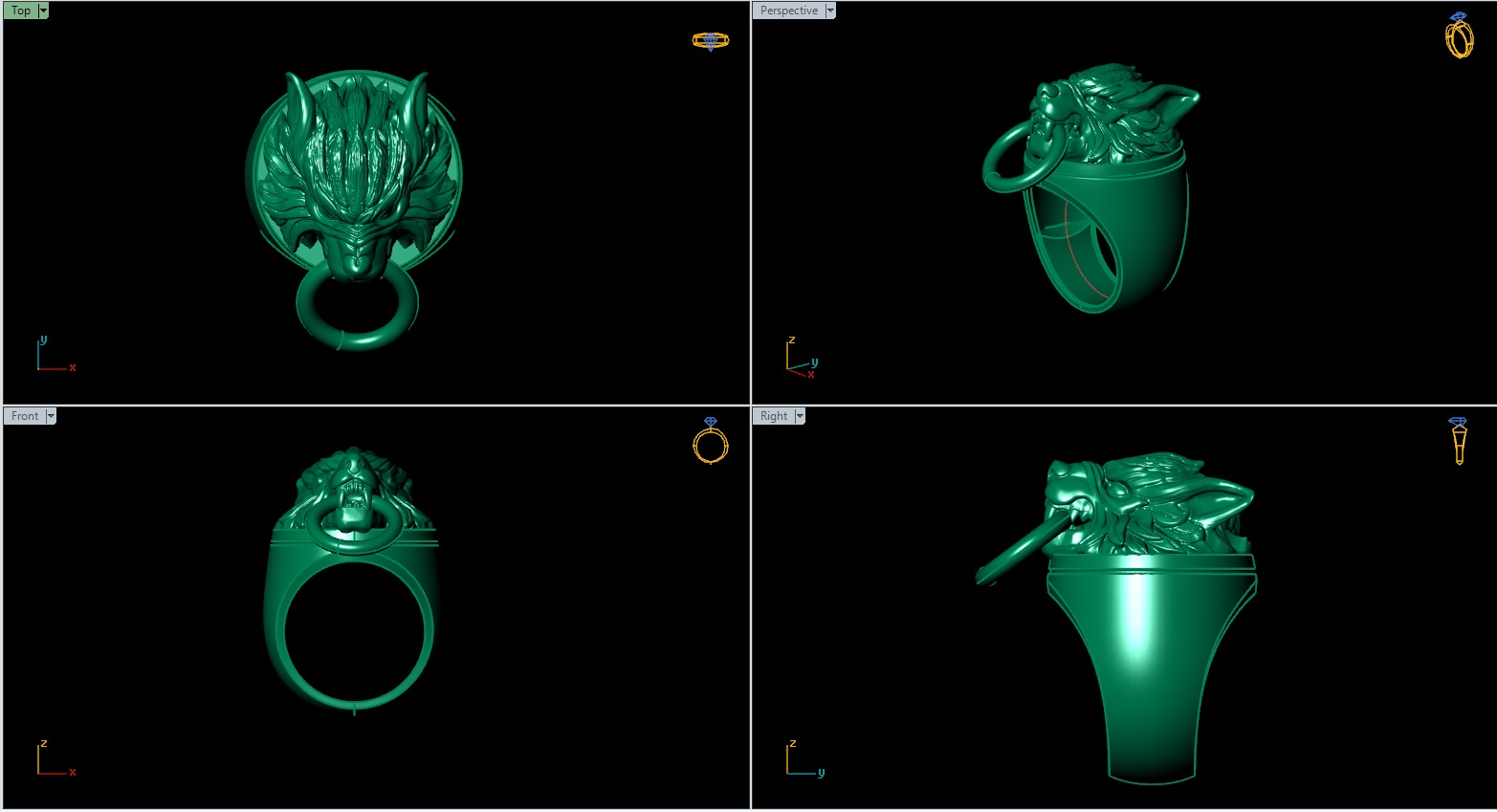1497x812 pixels.
Task: Click the Front view ring orientation icon
Action: (x=711, y=441)
